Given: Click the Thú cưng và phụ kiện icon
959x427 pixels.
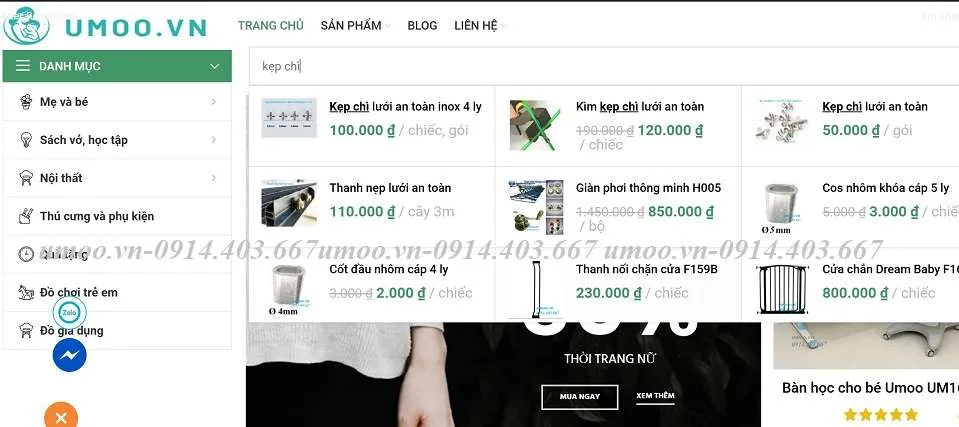Looking at the screenshot, I should (x=26, y=216).
